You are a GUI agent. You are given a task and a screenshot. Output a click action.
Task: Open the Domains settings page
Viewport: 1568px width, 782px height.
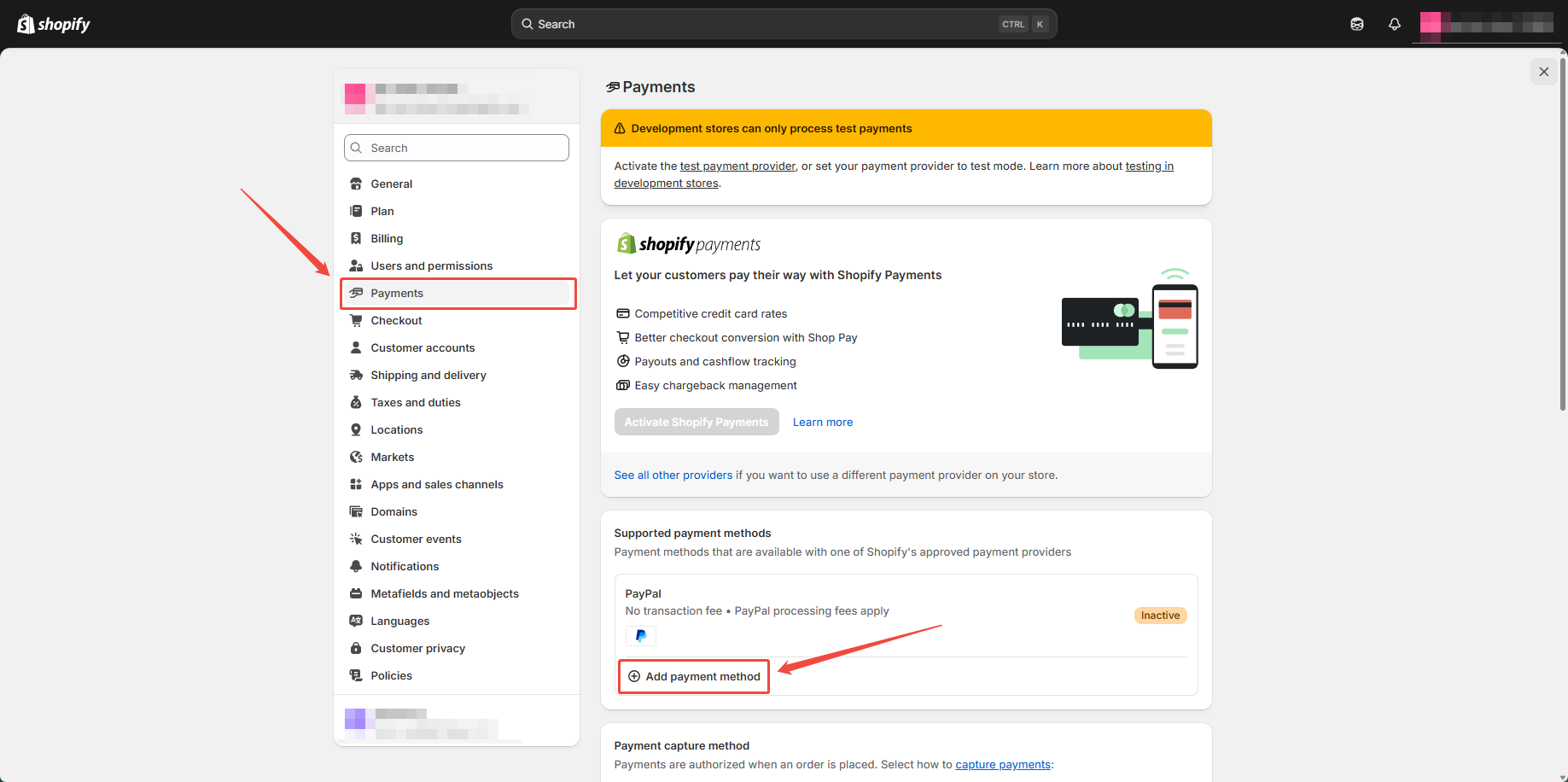click(393, 511)
